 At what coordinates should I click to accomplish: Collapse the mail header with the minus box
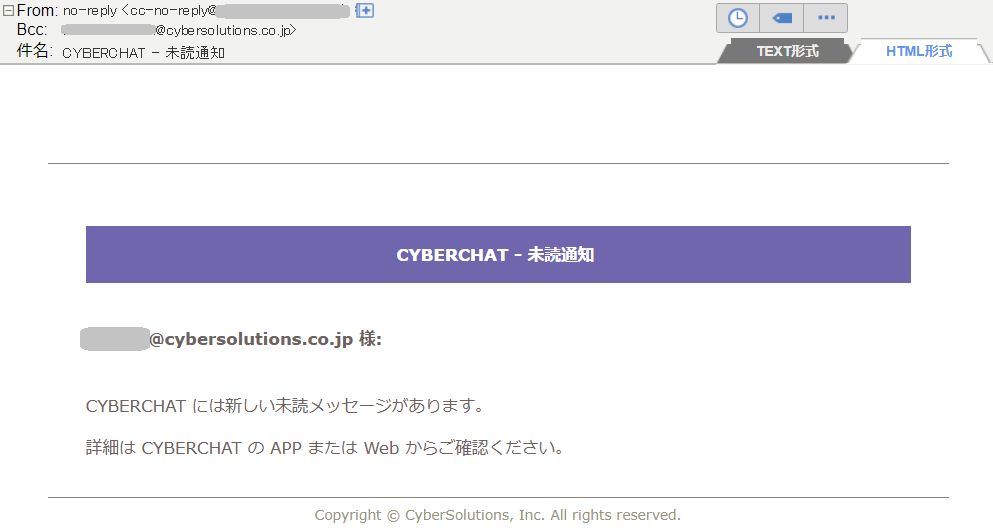click(x=8, y=11)
